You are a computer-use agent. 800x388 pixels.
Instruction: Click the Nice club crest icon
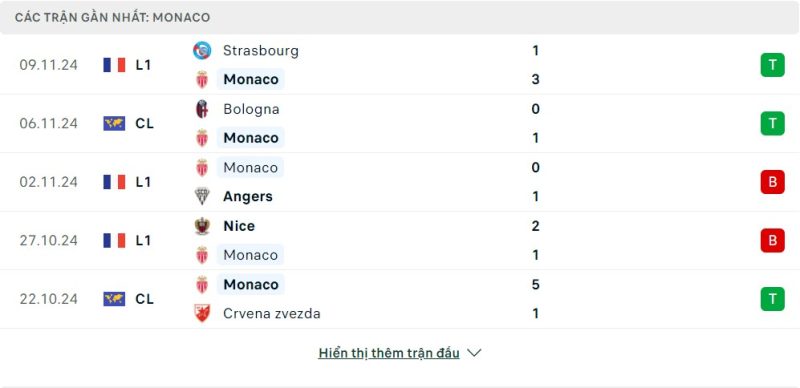point(202,226)
